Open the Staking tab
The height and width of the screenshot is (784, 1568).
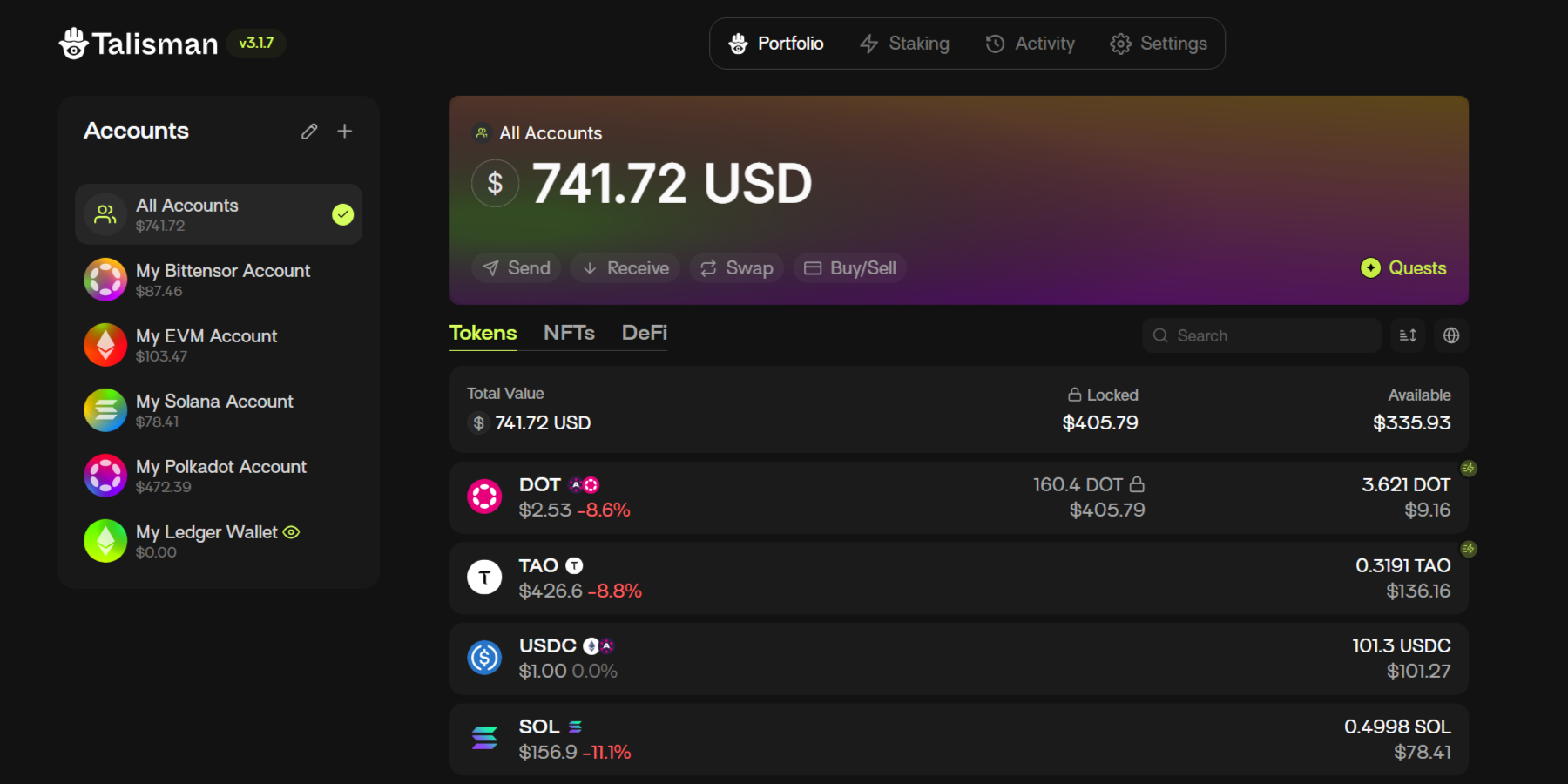(x=904, y=44)
